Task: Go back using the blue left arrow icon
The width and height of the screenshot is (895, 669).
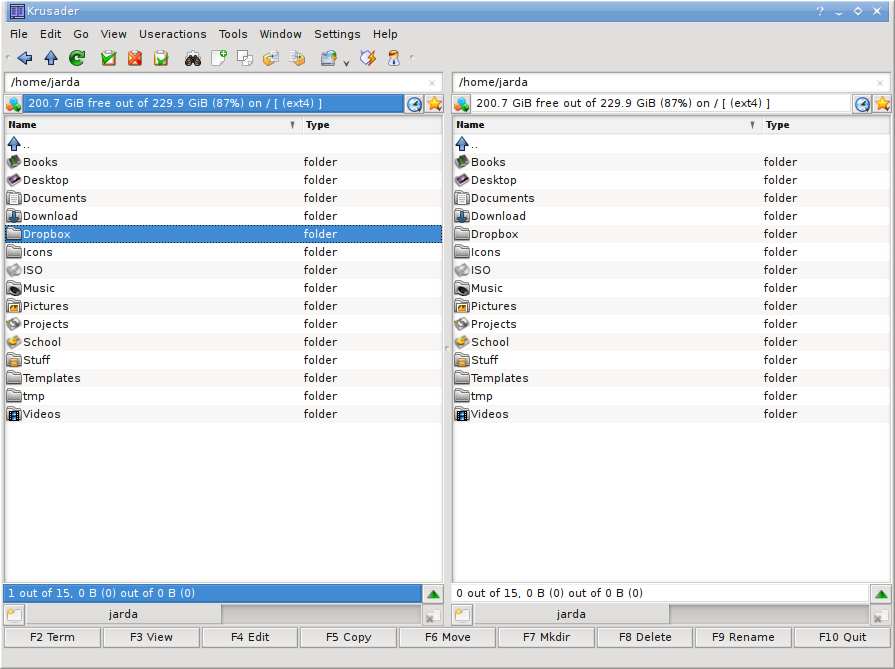Action: pyautogui.click(x=25, y=58)
